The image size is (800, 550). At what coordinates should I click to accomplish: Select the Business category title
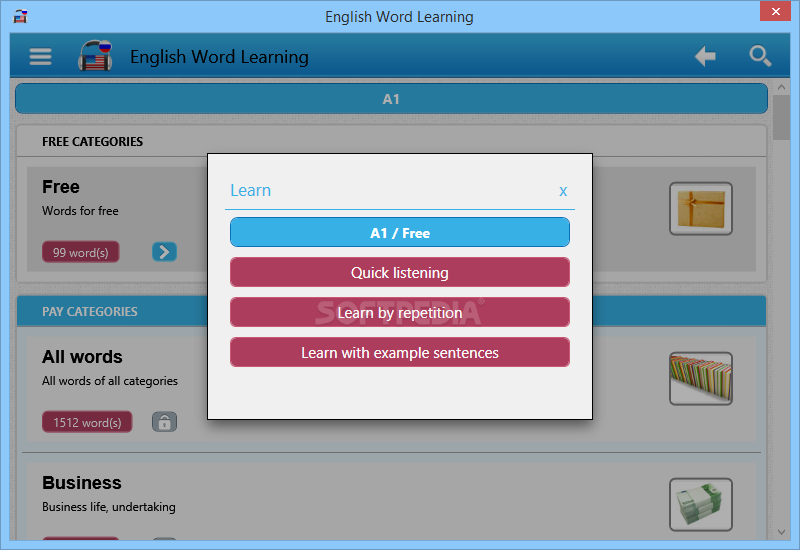(82, 483)
